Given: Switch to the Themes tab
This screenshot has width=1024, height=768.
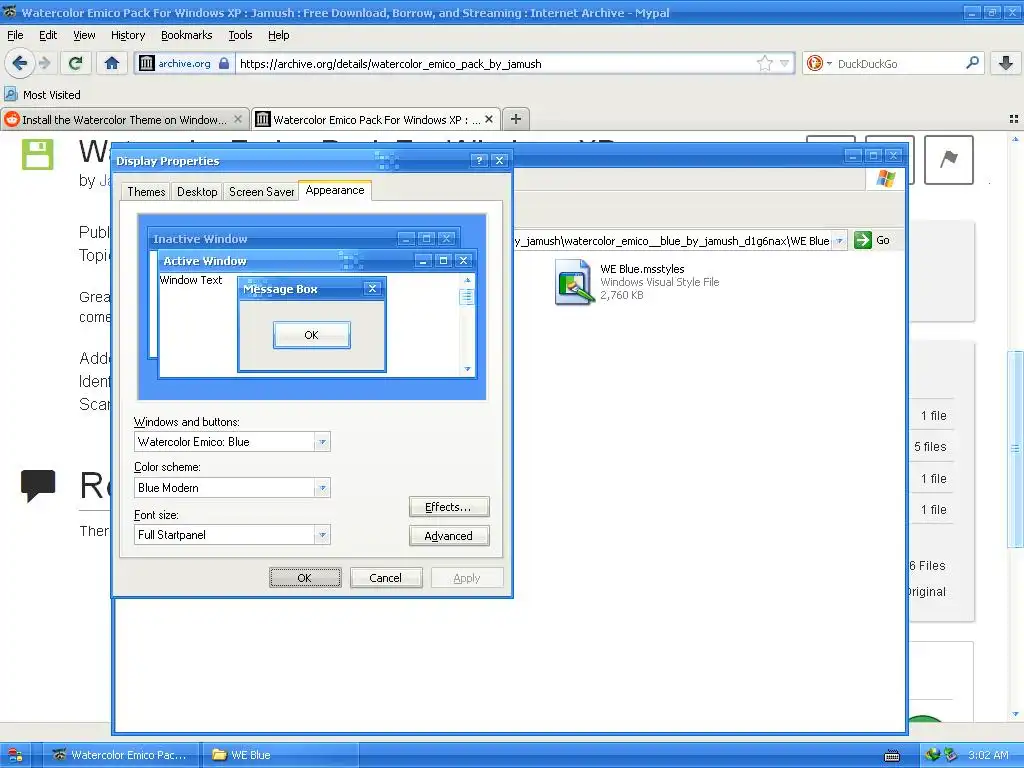Looking at the screenshot, I should [x=146, y=191].
